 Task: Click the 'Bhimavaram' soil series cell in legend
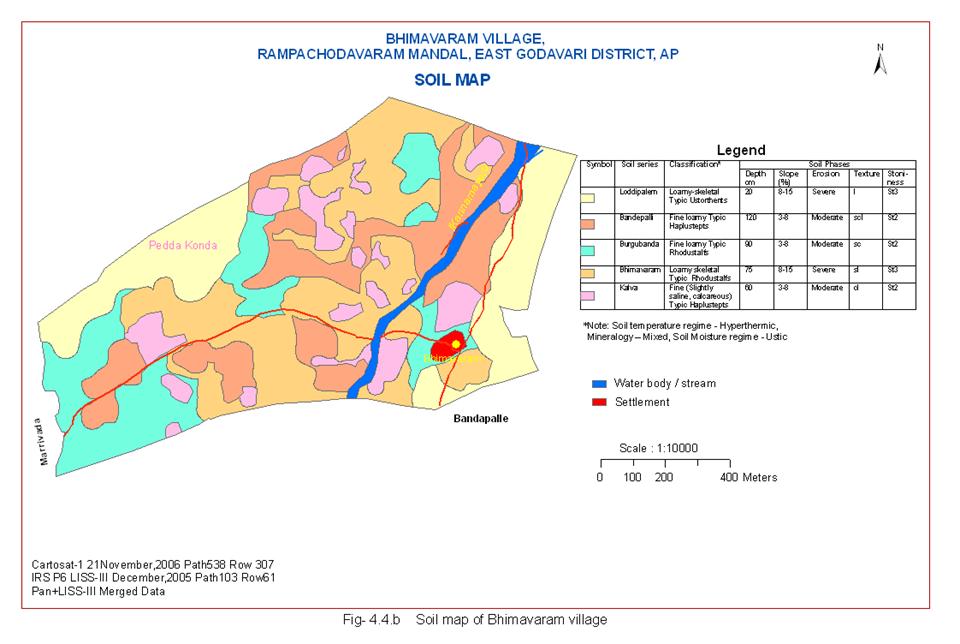[x=640, y=269]
